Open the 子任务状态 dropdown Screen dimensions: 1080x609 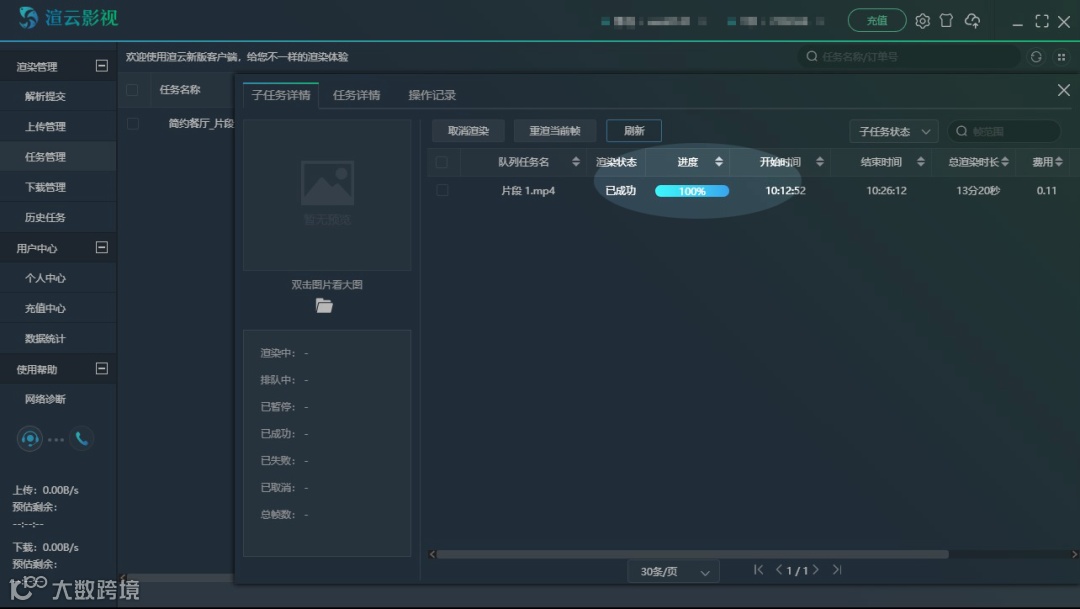tap(893, 131)
